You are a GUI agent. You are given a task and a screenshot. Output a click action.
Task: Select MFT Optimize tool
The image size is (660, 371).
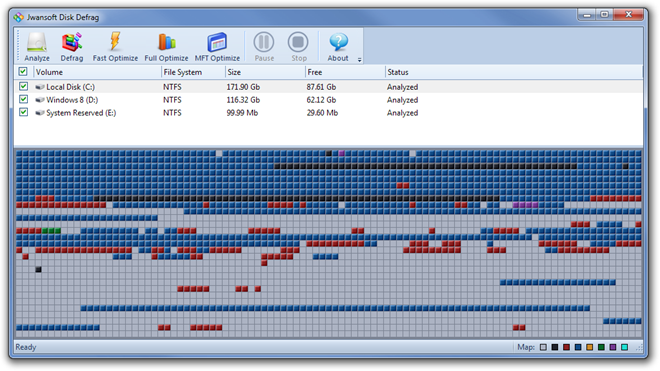[x=217, y=46]
